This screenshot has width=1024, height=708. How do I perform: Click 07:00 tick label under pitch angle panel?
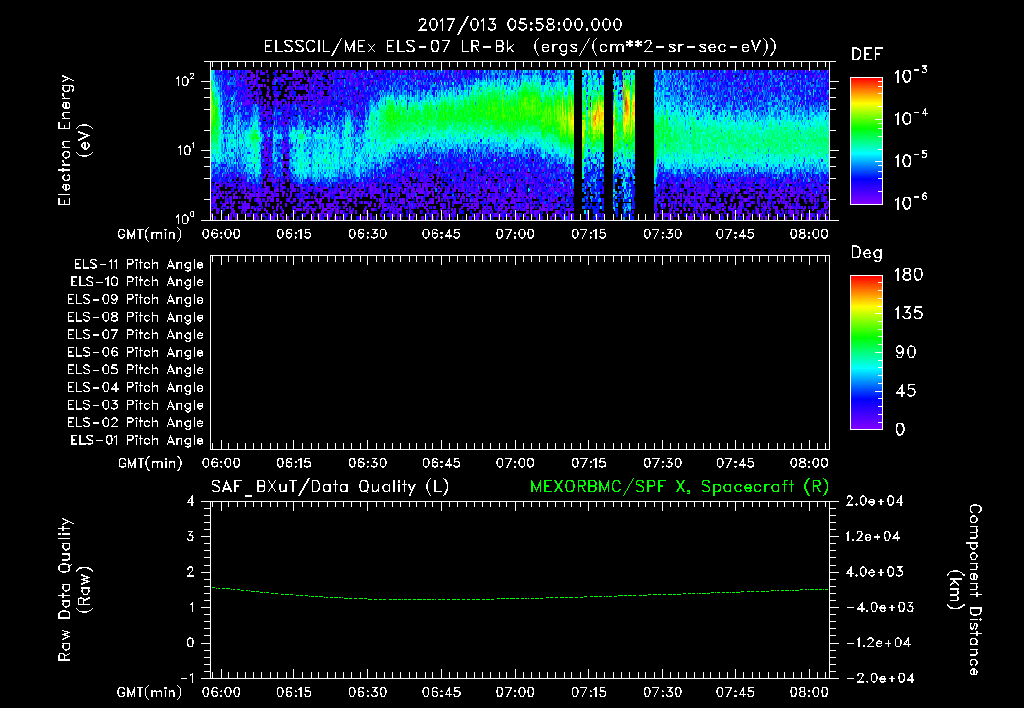[515, 464]
